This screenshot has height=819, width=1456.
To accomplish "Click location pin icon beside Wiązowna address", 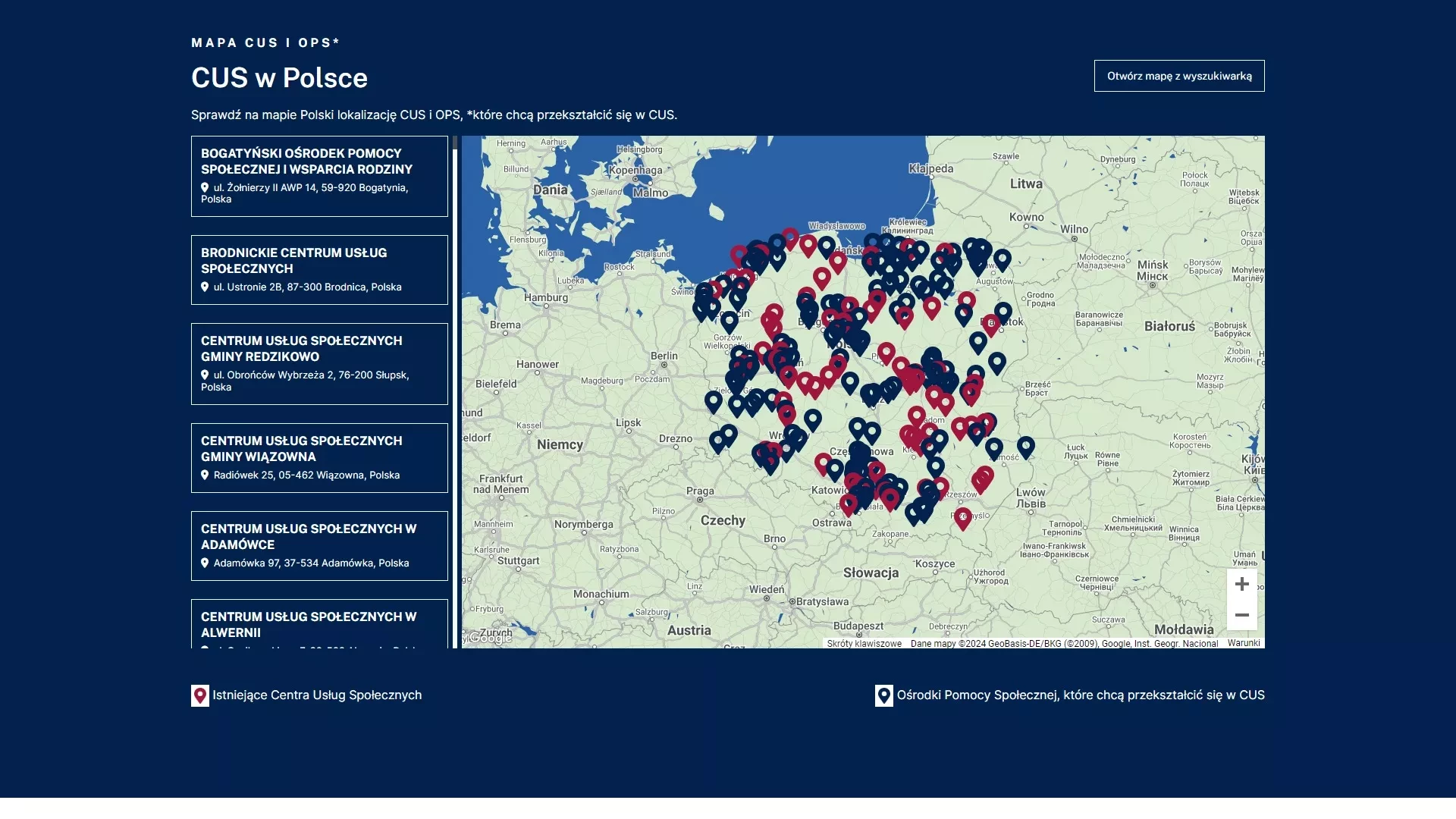I will coord(205,475).
